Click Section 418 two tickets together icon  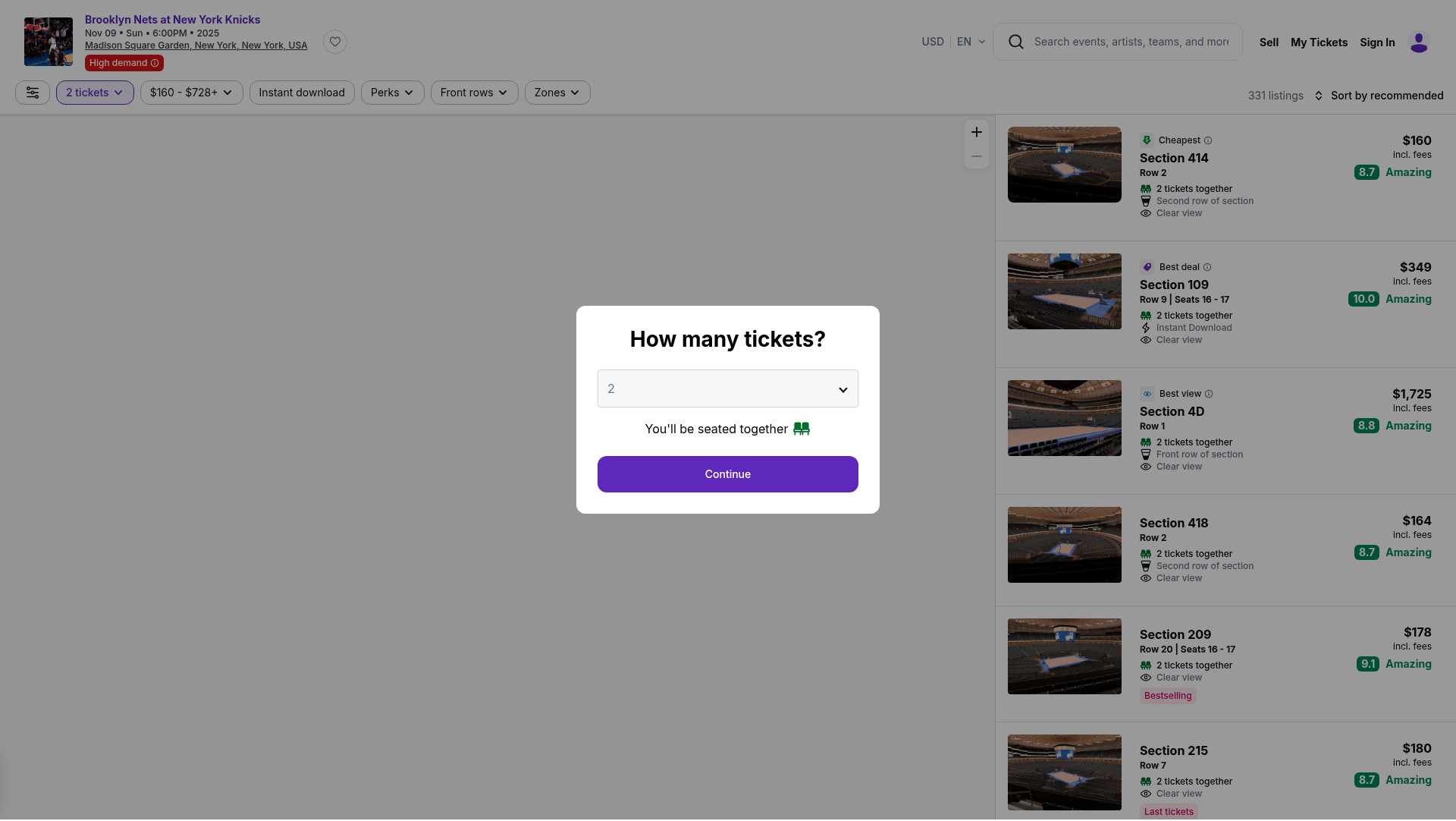[x=1146, y=554]
